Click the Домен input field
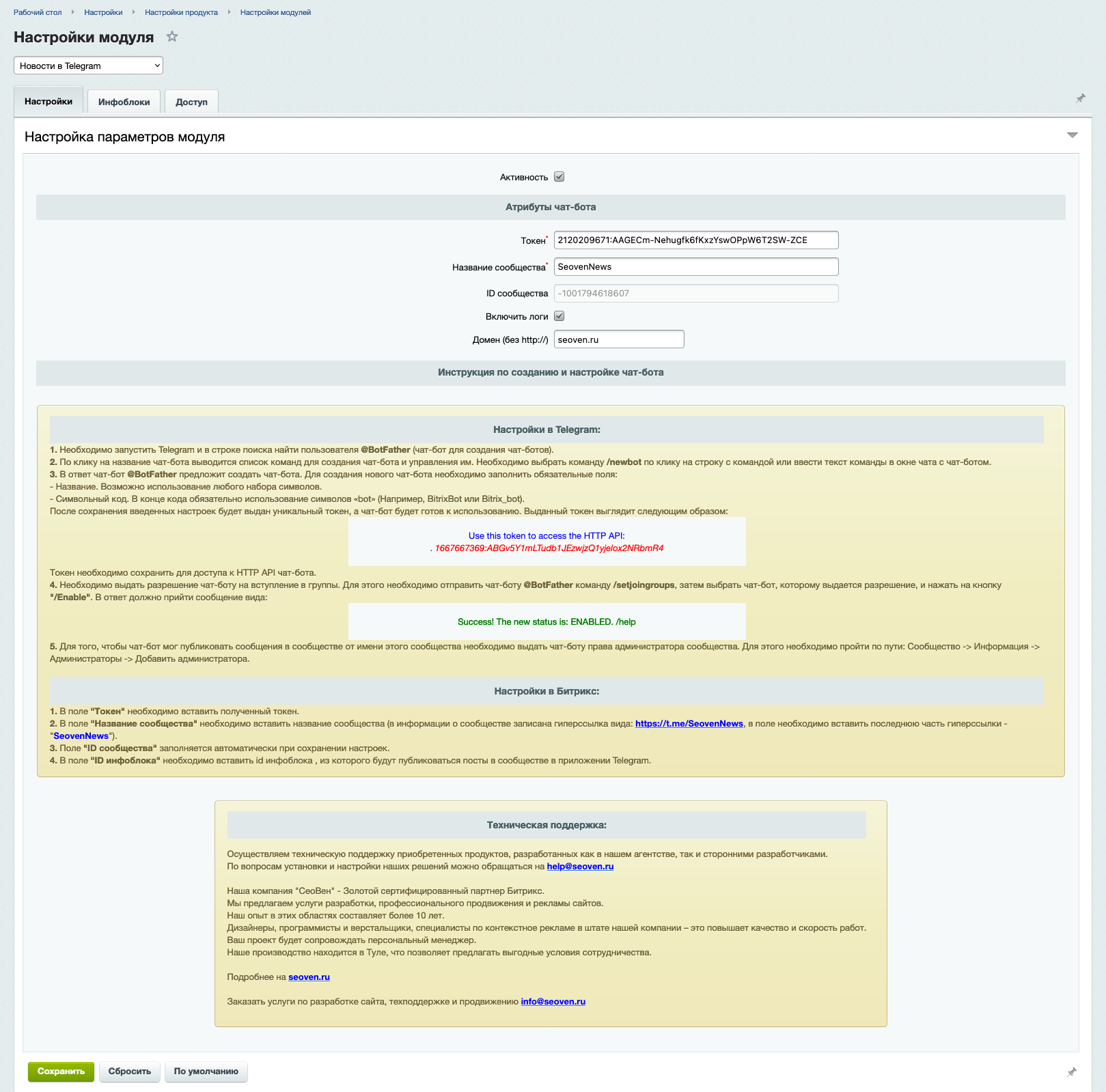1106x1092 pixels. point(618,339)
